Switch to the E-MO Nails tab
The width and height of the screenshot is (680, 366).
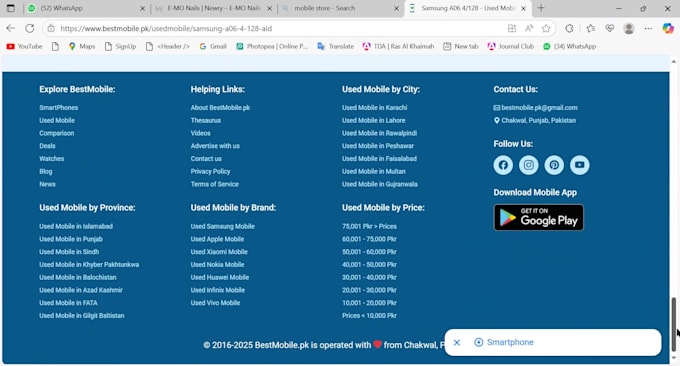click(x=214, y=8)
